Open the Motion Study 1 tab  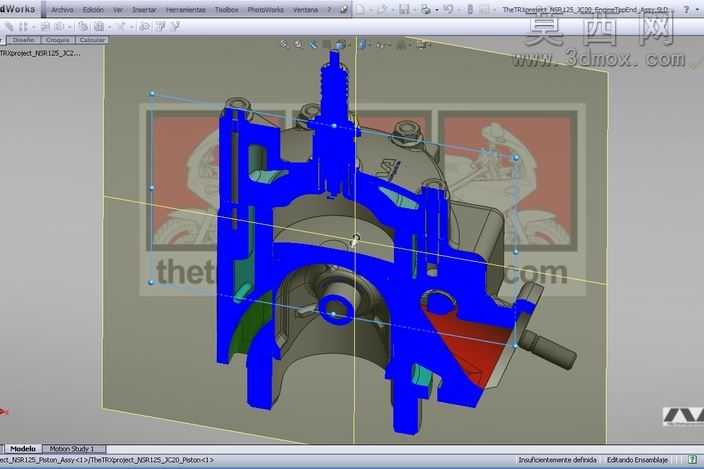tap(72, 448)
